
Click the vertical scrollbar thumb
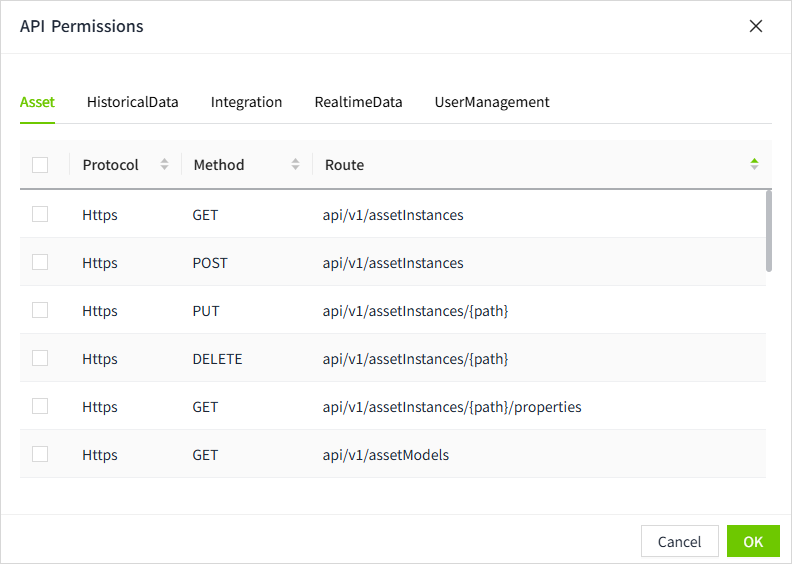click(x=768, y=230)
